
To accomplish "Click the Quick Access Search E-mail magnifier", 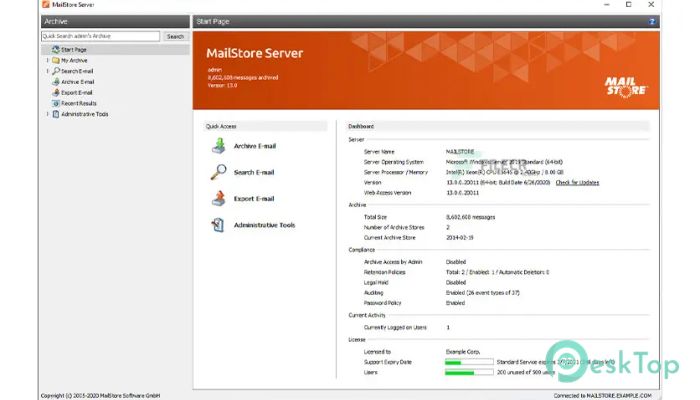I will (218, 172).
